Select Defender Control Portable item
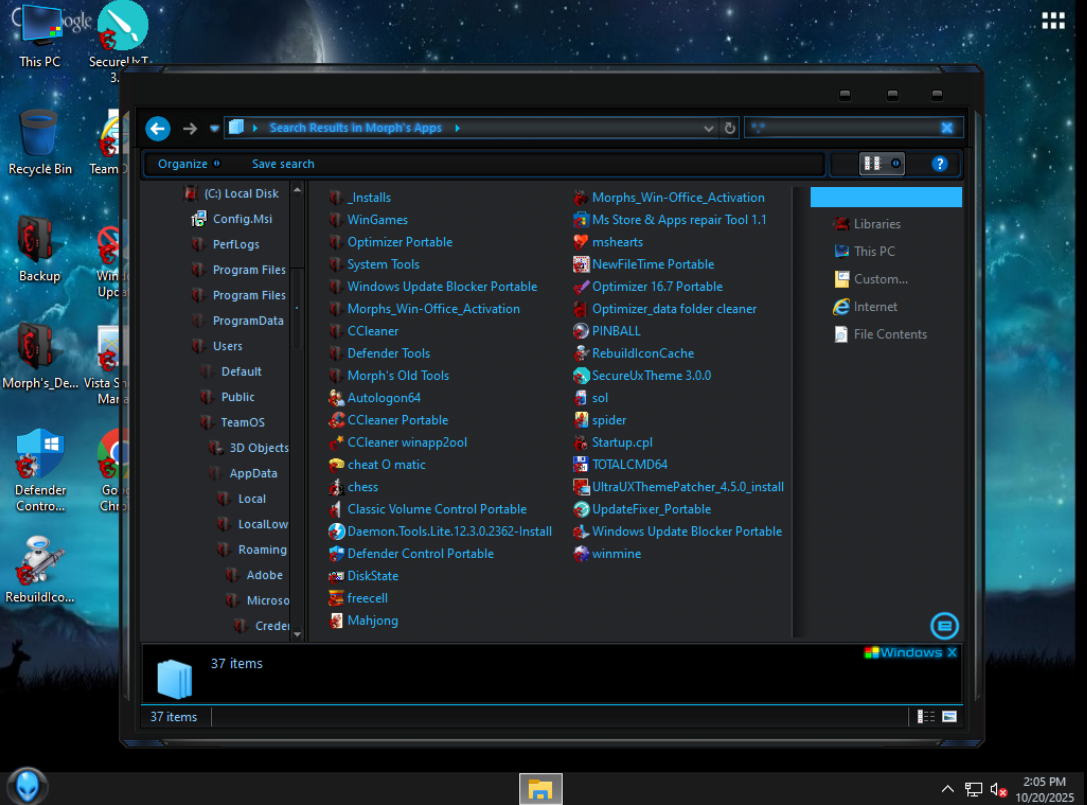Screen dimensions: 1087x805 tap(411, 553)
